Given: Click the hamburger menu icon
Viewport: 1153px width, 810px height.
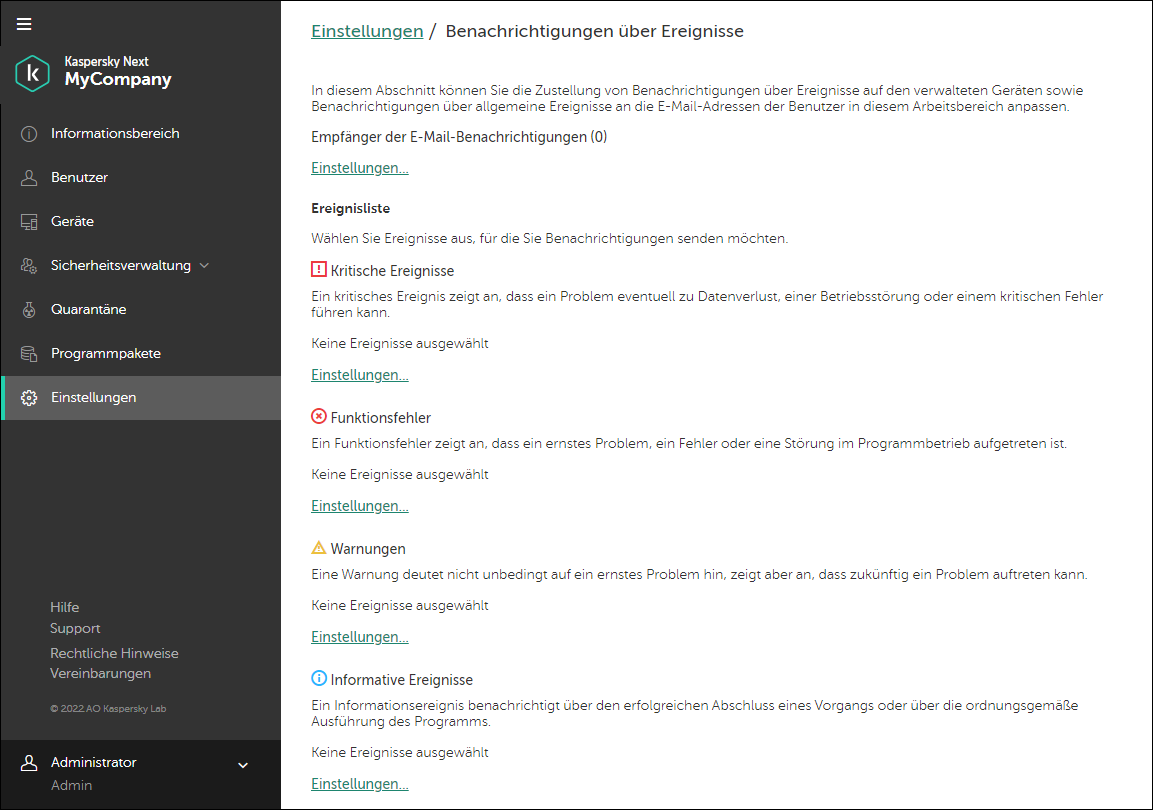Looking at the screenshot, I should (x=24, y=24).
